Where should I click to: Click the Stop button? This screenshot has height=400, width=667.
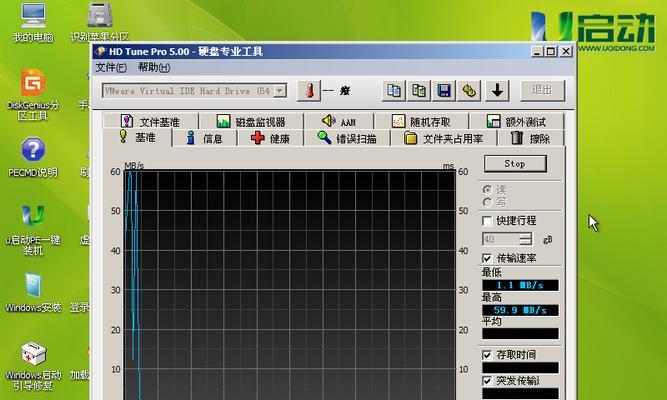pos(515,164)
